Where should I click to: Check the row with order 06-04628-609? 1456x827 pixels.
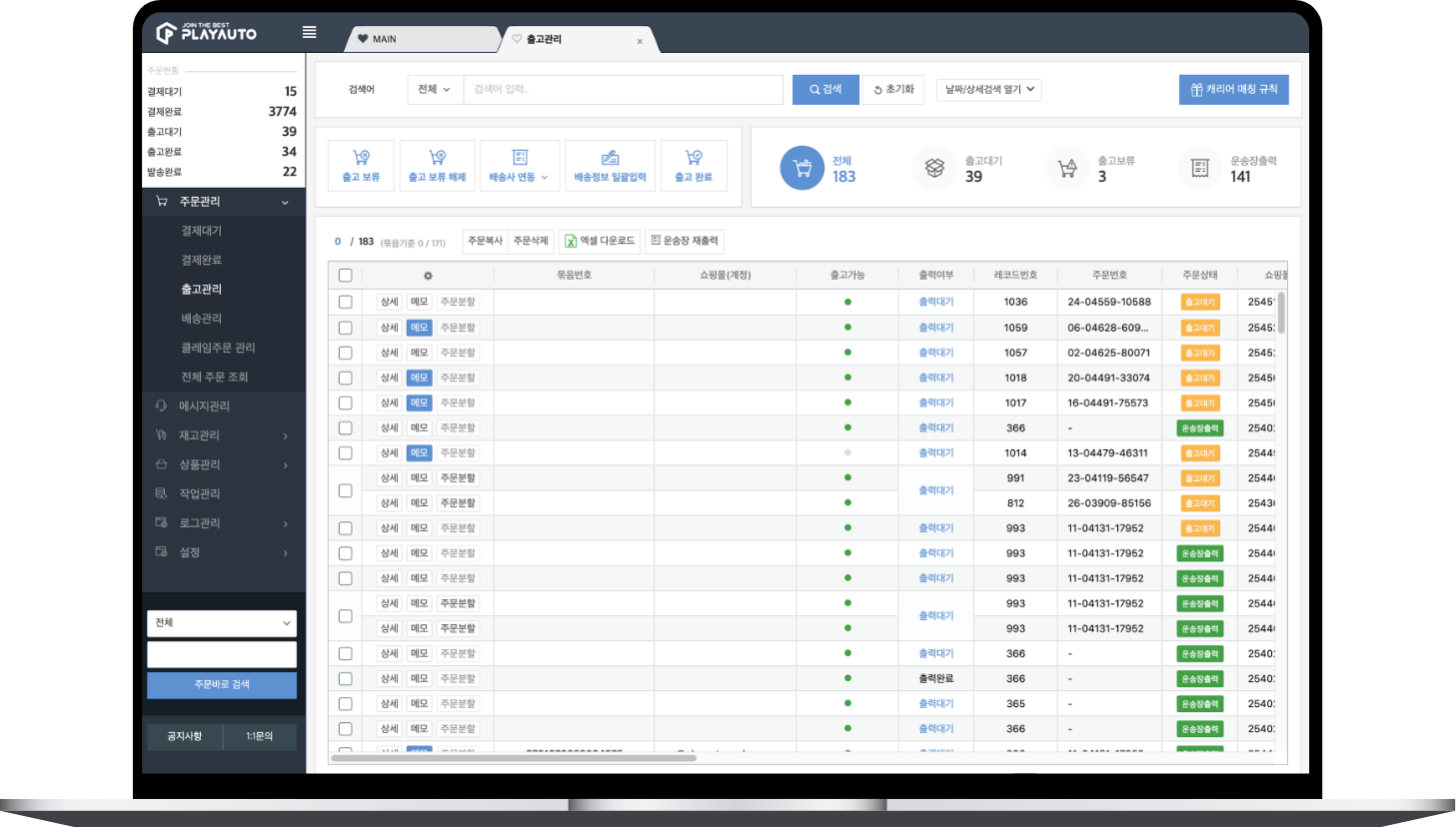(346, 328)
